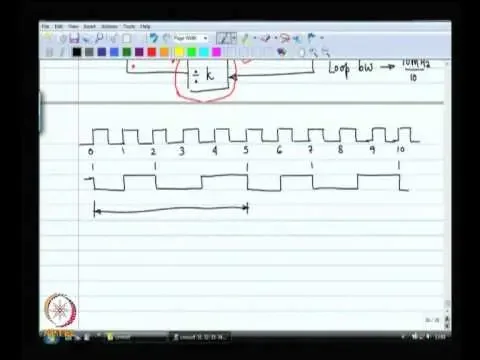Pick the bright green color swatch
The height and width of the screenshot is (360, 480).
pyautogui.click(x=191, y=52)
